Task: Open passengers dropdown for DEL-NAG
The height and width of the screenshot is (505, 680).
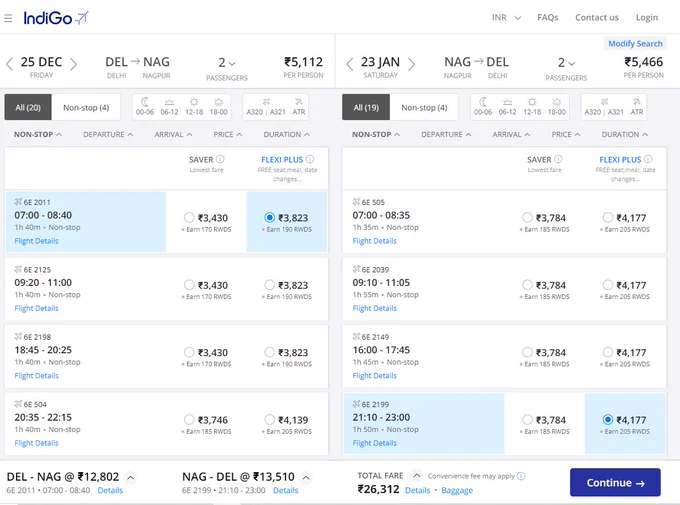Action: 226,63
